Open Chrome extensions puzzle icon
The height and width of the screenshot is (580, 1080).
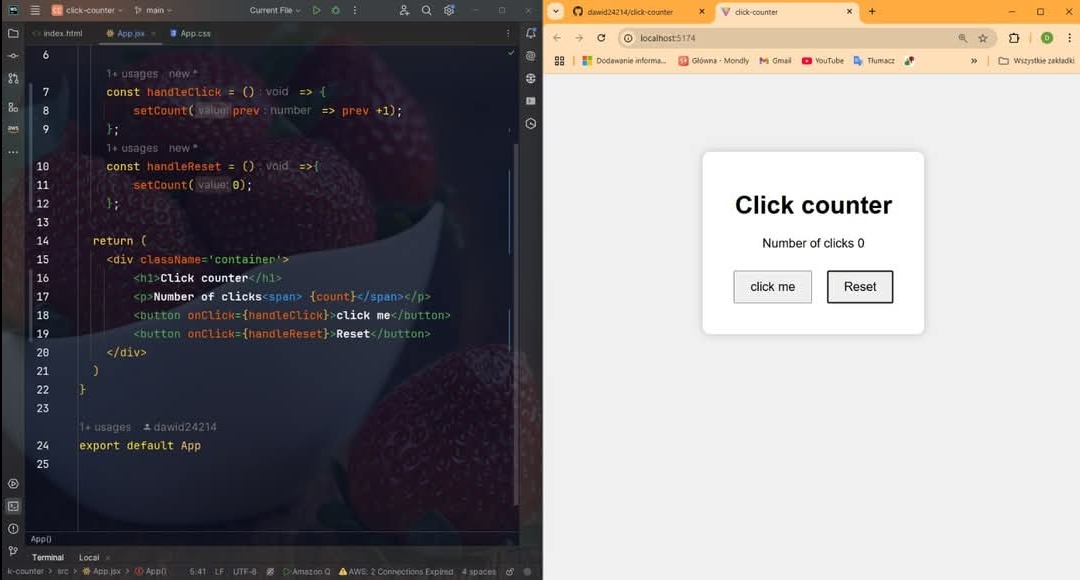(1013, 37)
